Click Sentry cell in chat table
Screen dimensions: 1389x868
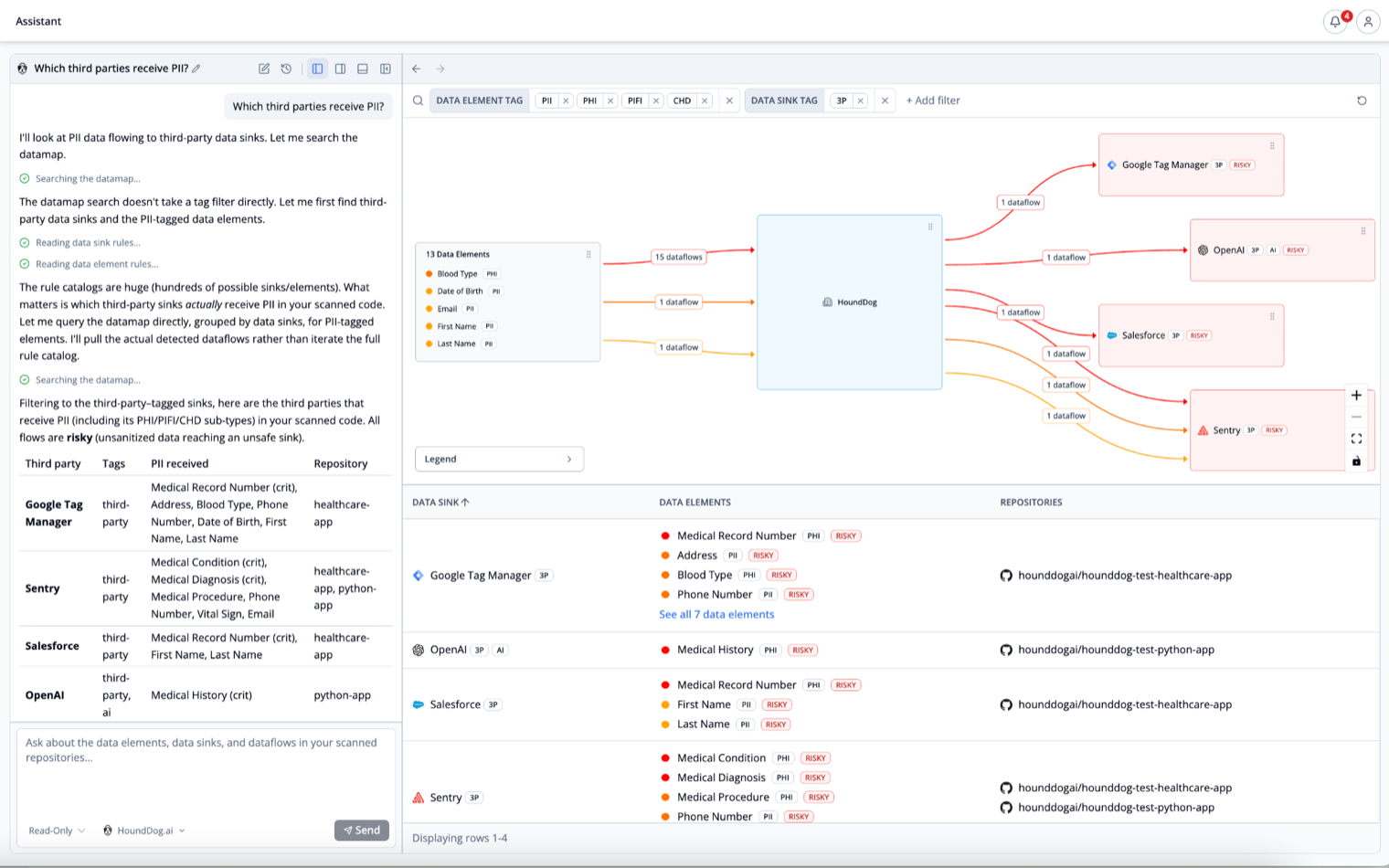click(42, 588)
